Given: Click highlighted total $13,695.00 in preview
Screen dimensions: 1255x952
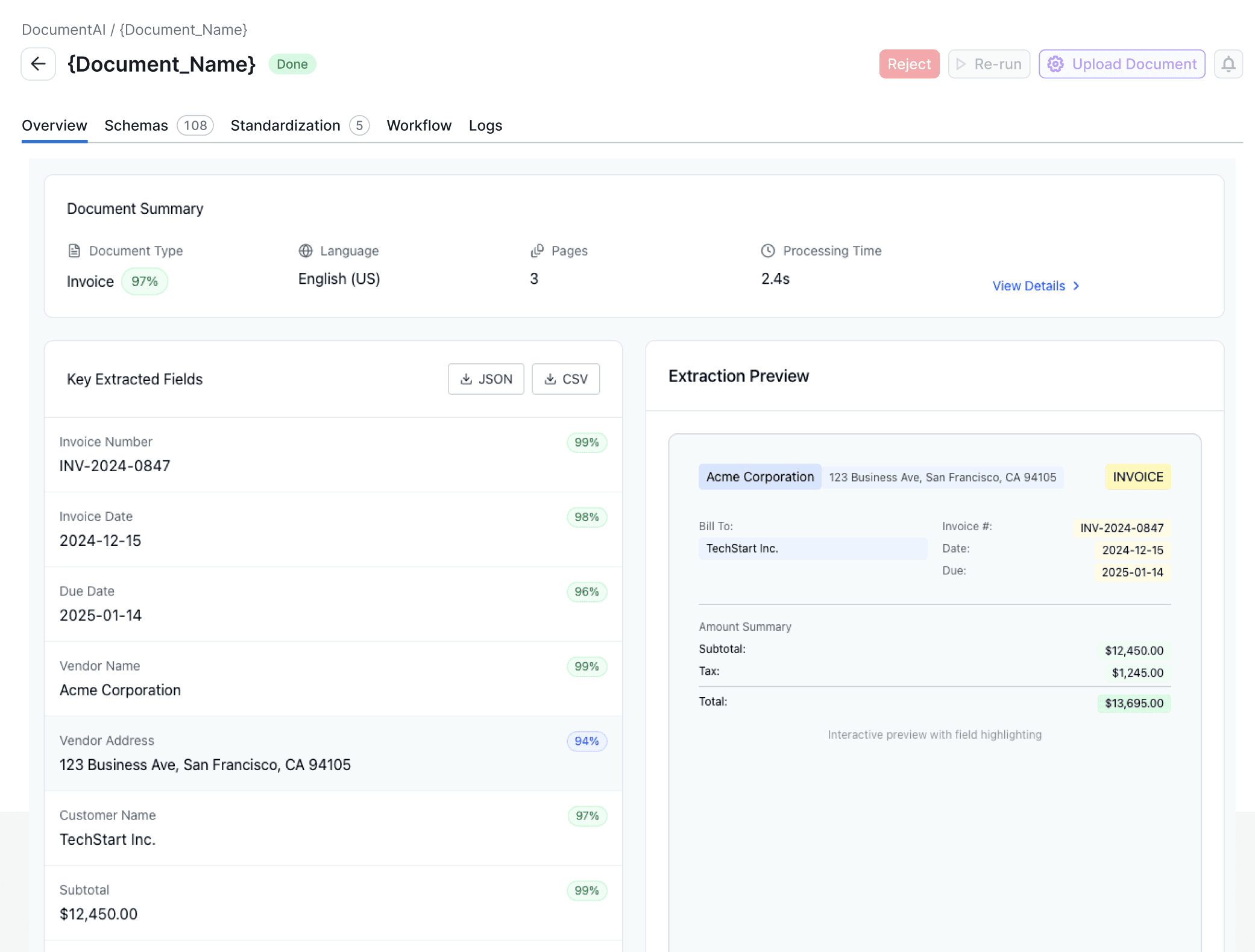Looking at the screenshot, I should [1134, 703].
